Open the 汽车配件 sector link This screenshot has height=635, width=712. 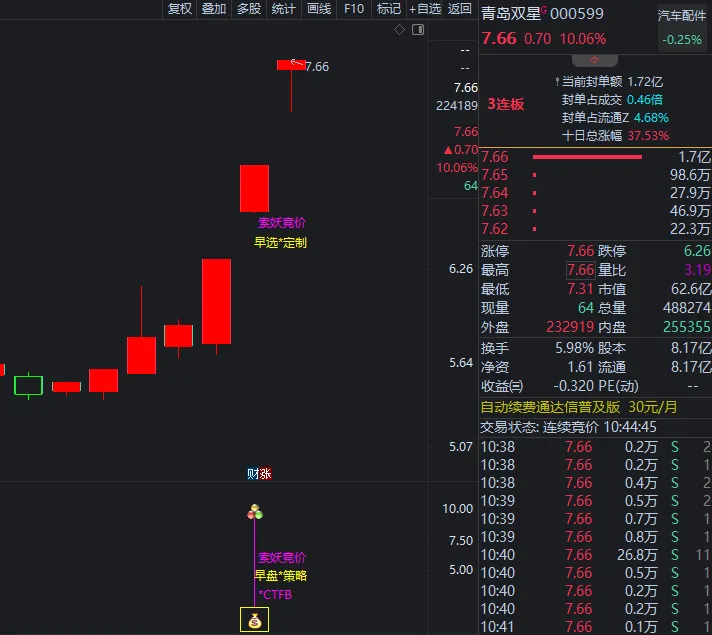tap(680, 16)
